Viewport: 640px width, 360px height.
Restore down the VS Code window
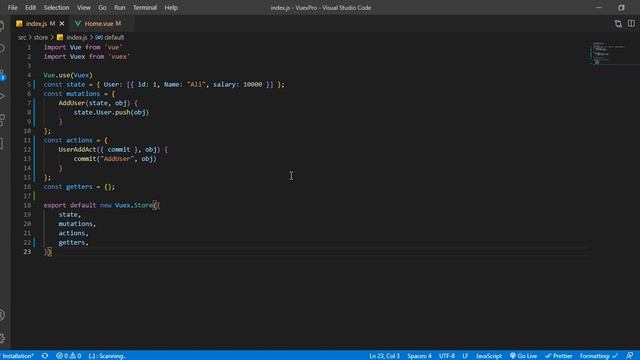pos(621,7)
